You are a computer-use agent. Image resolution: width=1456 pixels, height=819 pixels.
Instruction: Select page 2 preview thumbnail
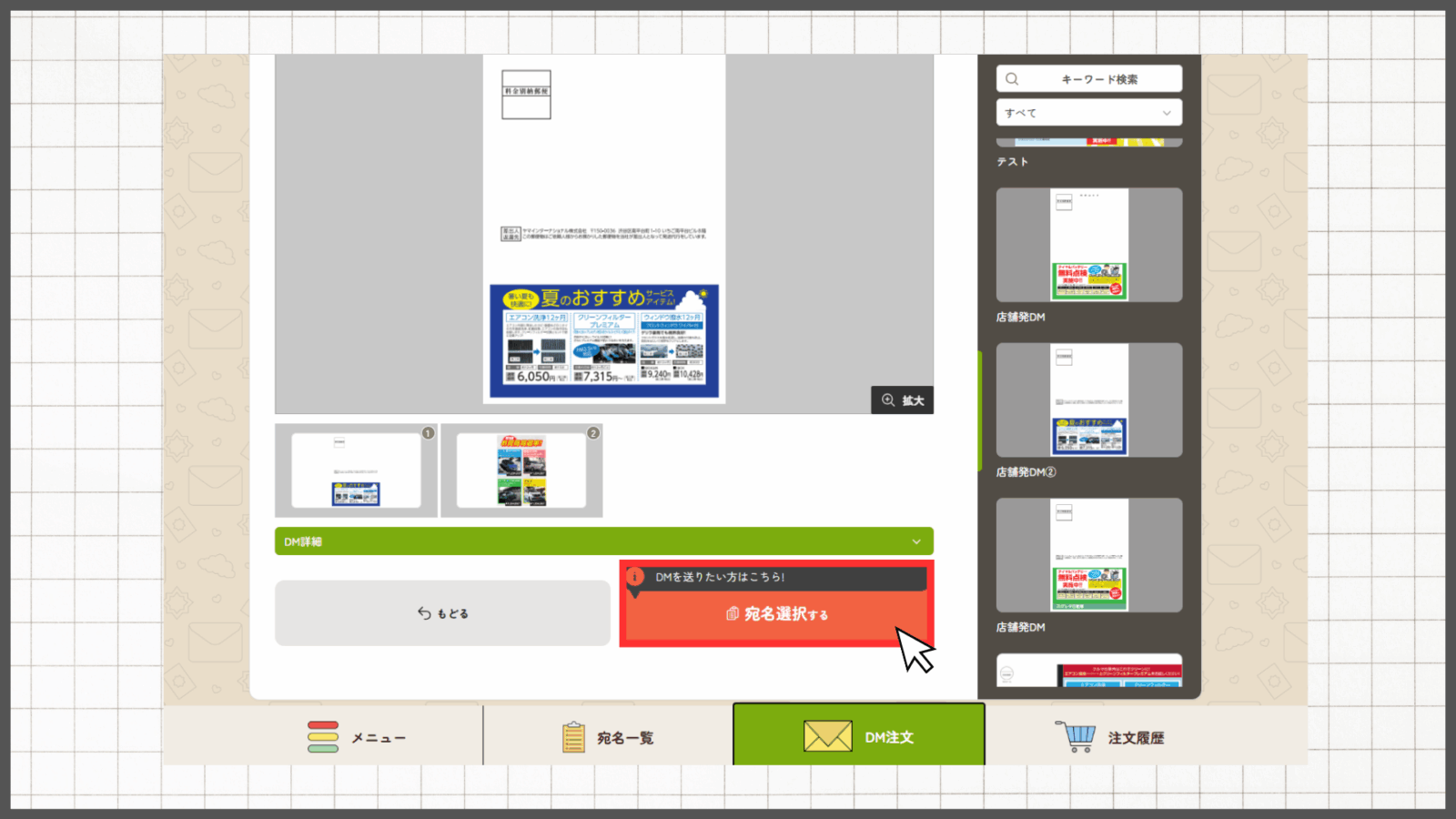[521, 470]
